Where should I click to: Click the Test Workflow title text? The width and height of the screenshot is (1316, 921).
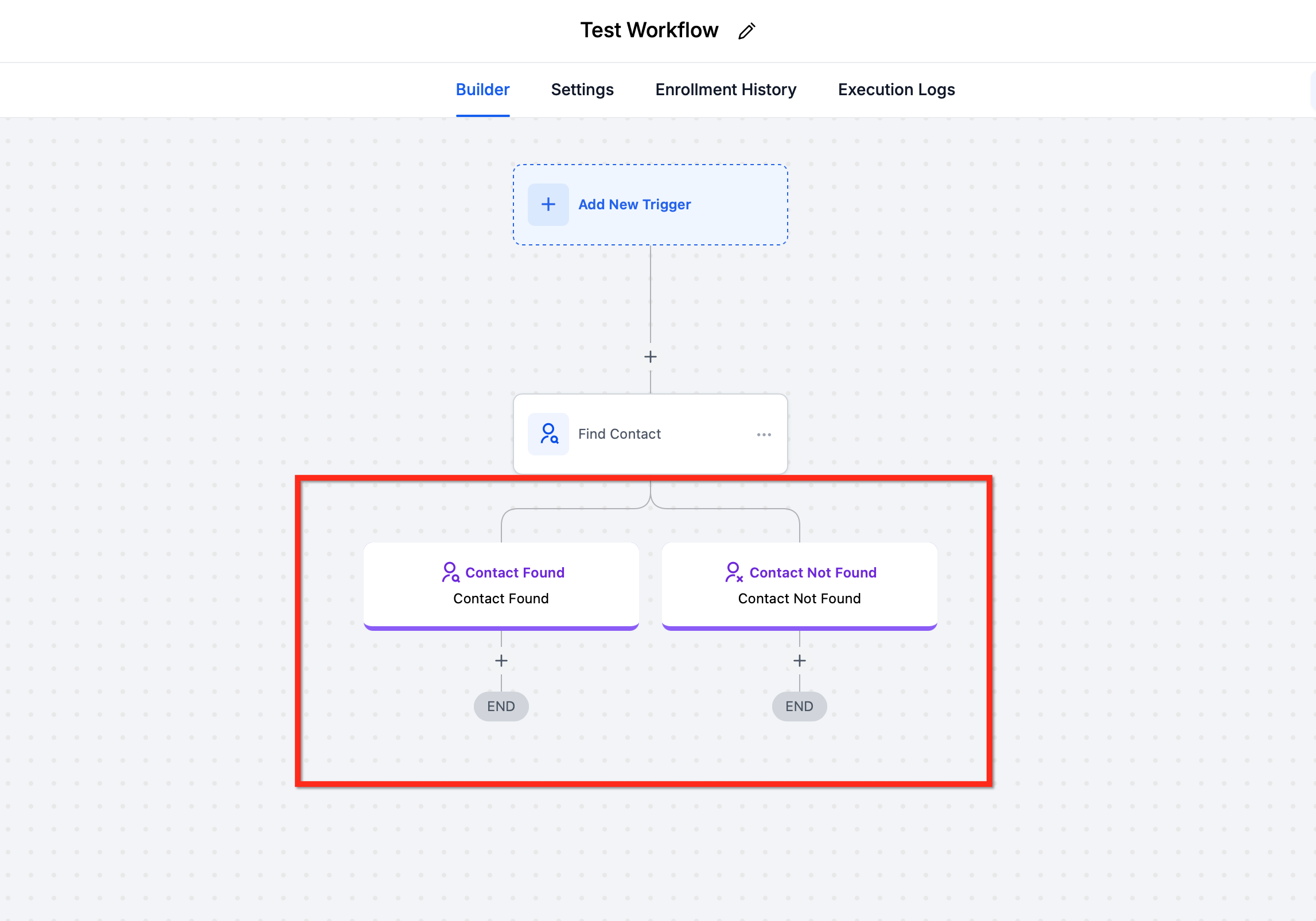tap(649, 30)
